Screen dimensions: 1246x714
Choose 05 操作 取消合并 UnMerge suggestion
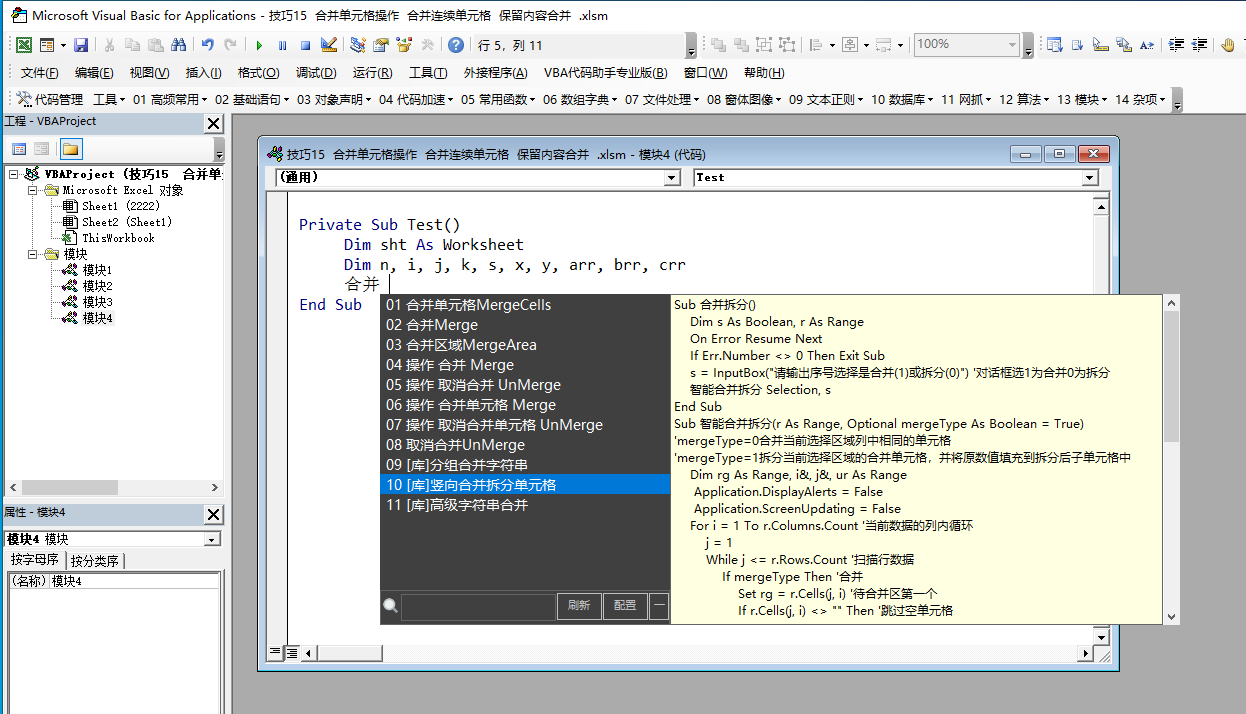pyautogui.click(x=525, y=385)
